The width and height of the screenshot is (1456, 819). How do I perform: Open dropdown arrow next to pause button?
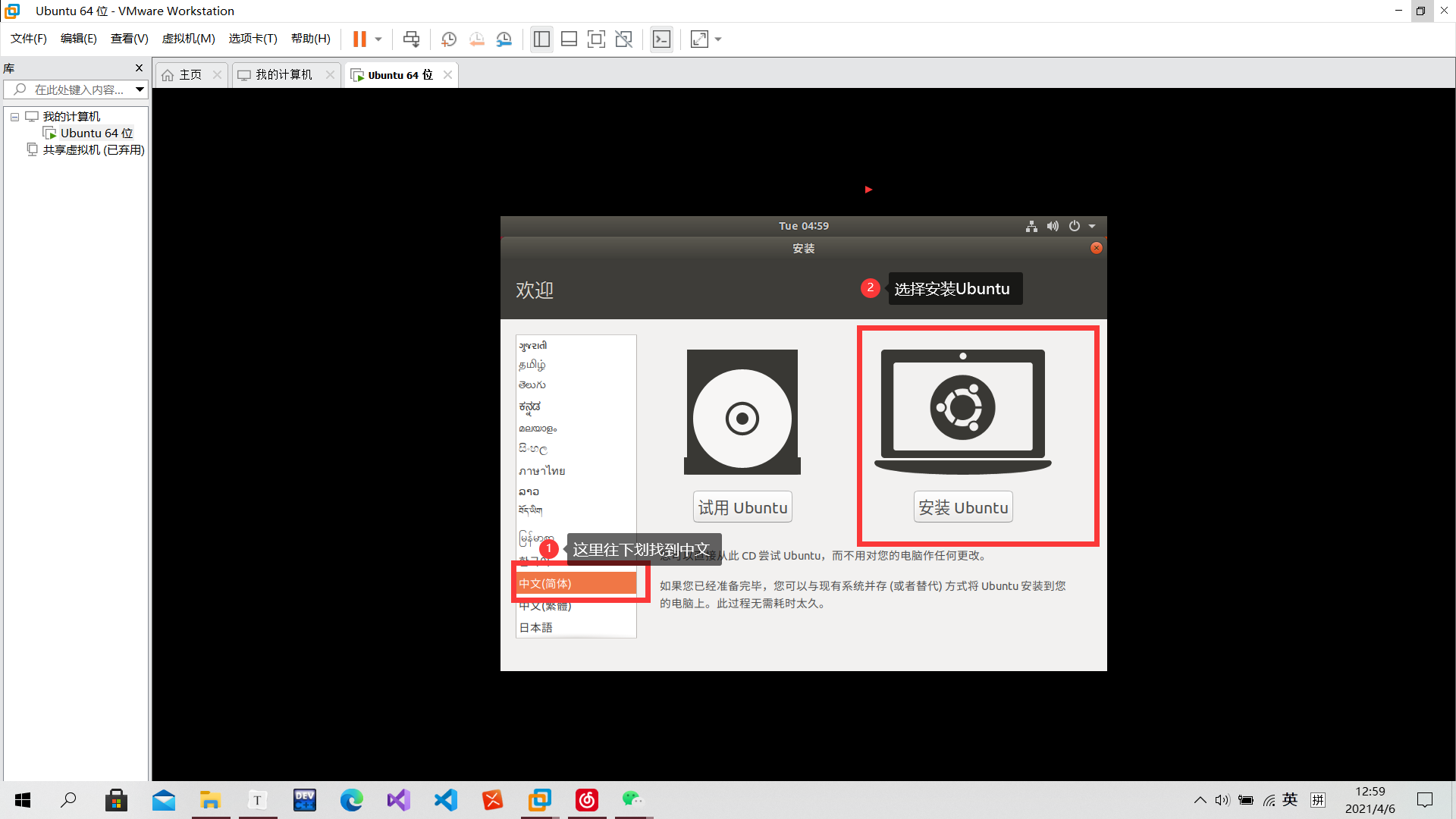pyautogui.click(x=378, y=39)
